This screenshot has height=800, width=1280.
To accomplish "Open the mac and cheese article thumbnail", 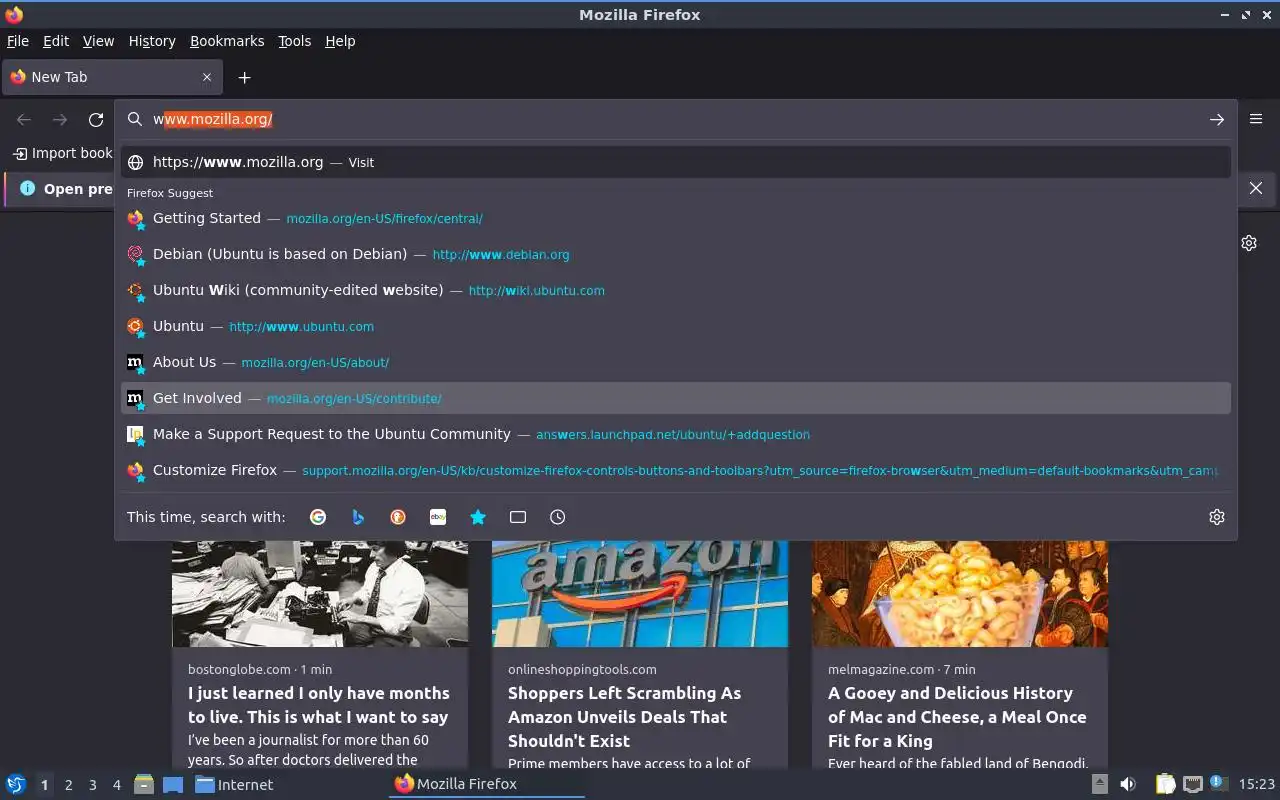I will click(x=960, y=594).
